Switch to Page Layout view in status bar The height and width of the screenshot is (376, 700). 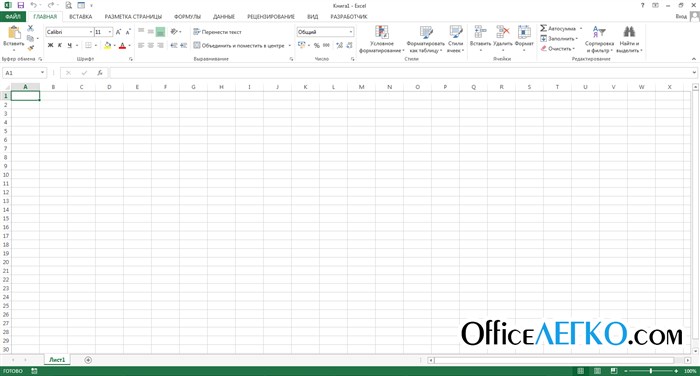[597, 371]
